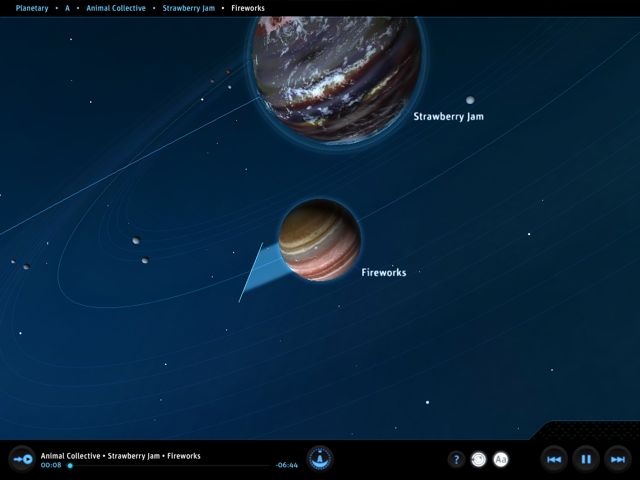Select the moon right of Strawberry Jam planet
Viewport: 640px width, 480px height.
[x=470, y=100]
